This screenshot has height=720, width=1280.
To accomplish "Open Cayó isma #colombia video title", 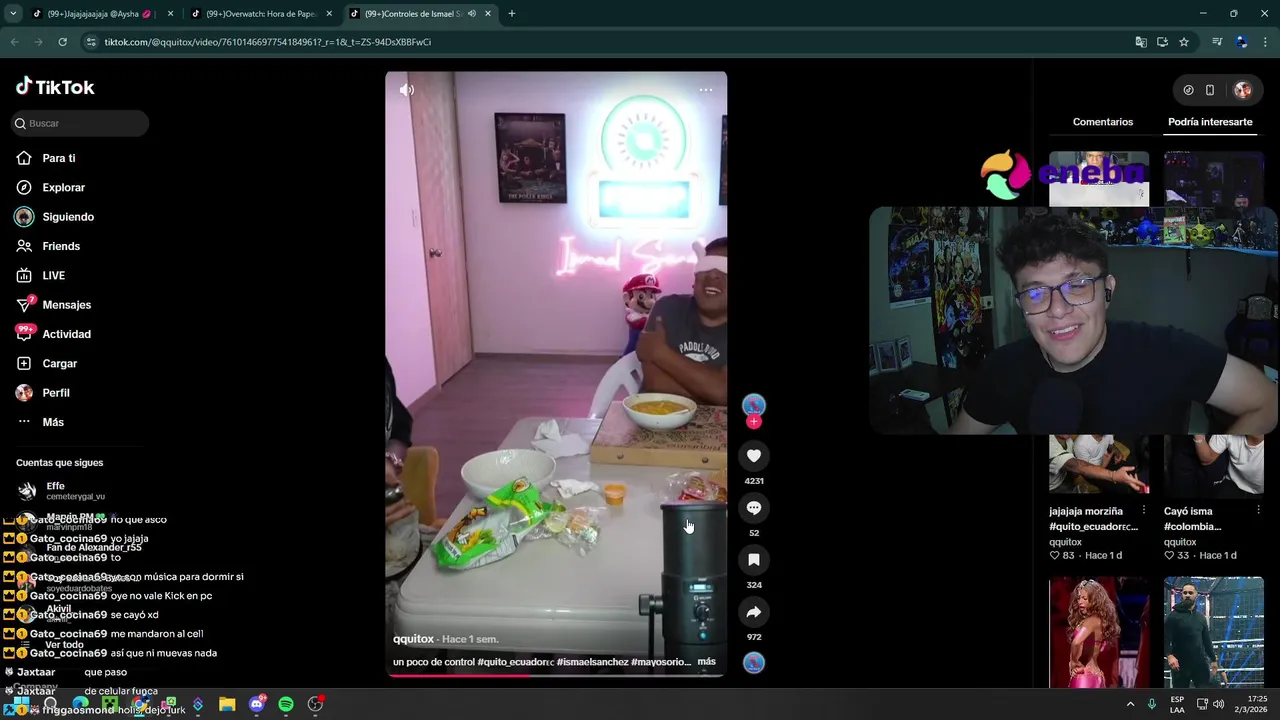I will tap(1193, 519).
